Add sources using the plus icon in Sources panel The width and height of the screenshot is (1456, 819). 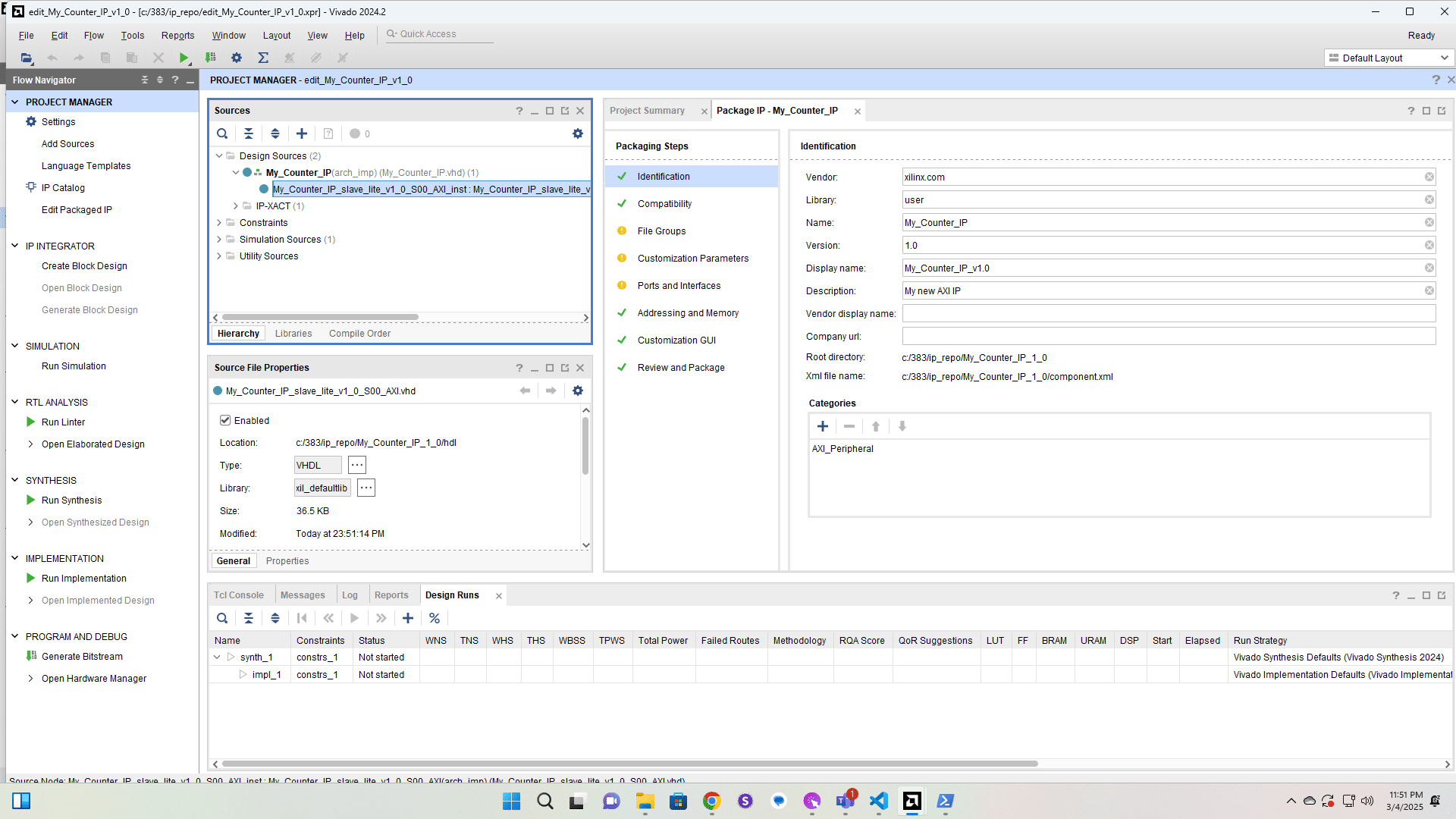[301, 133]
